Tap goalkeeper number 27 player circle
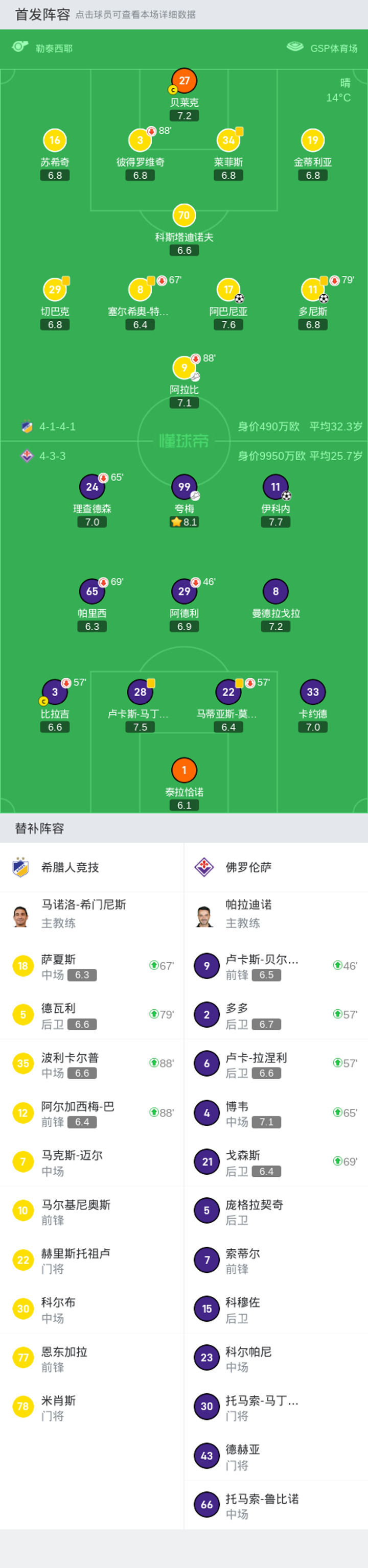 [x=184, y=80]
